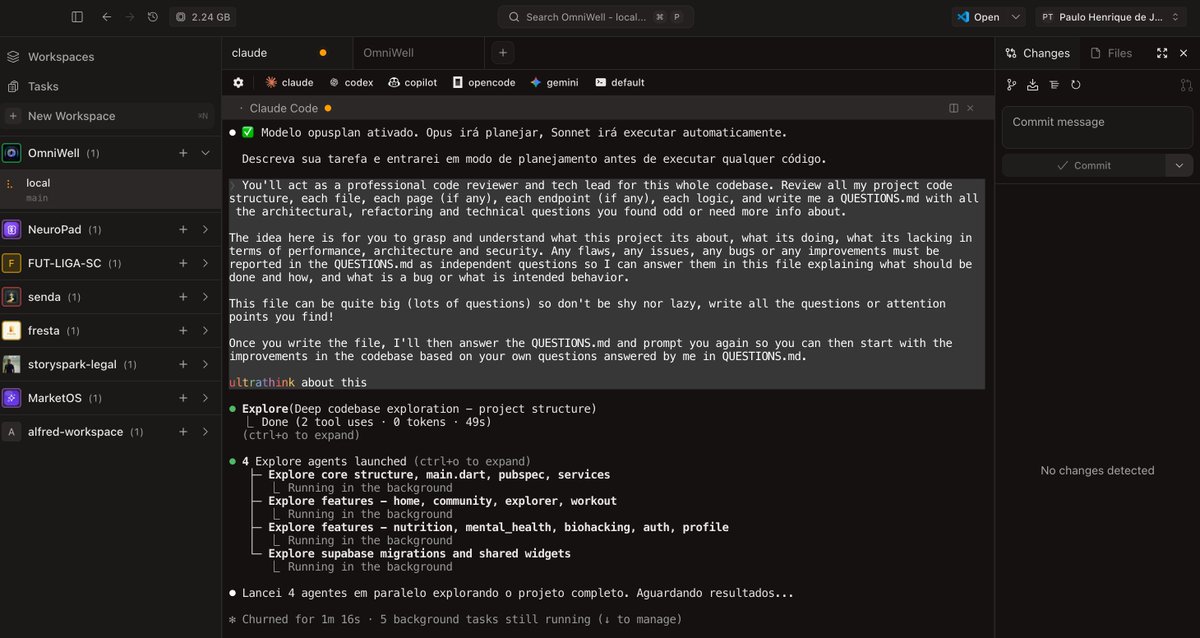The height and width of the screenshot is (638, 1200).
Task: Select the NeuroPad workspace
Action: (53, 230)
